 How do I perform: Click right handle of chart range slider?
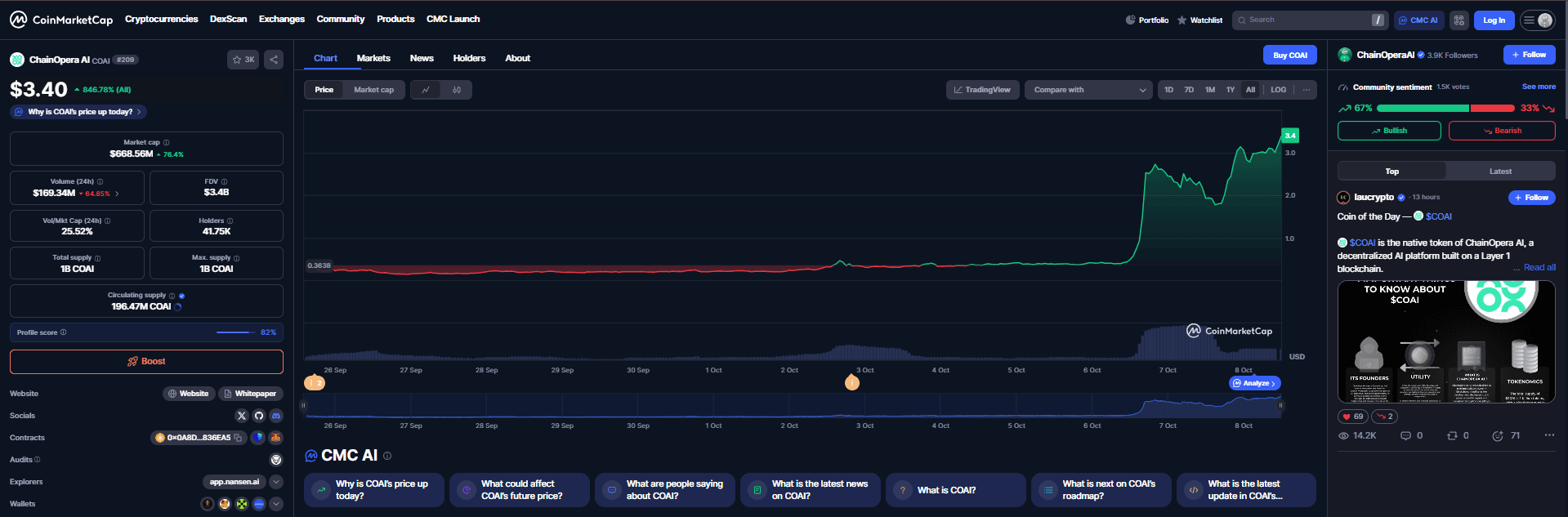click(x=1280, y=405)
